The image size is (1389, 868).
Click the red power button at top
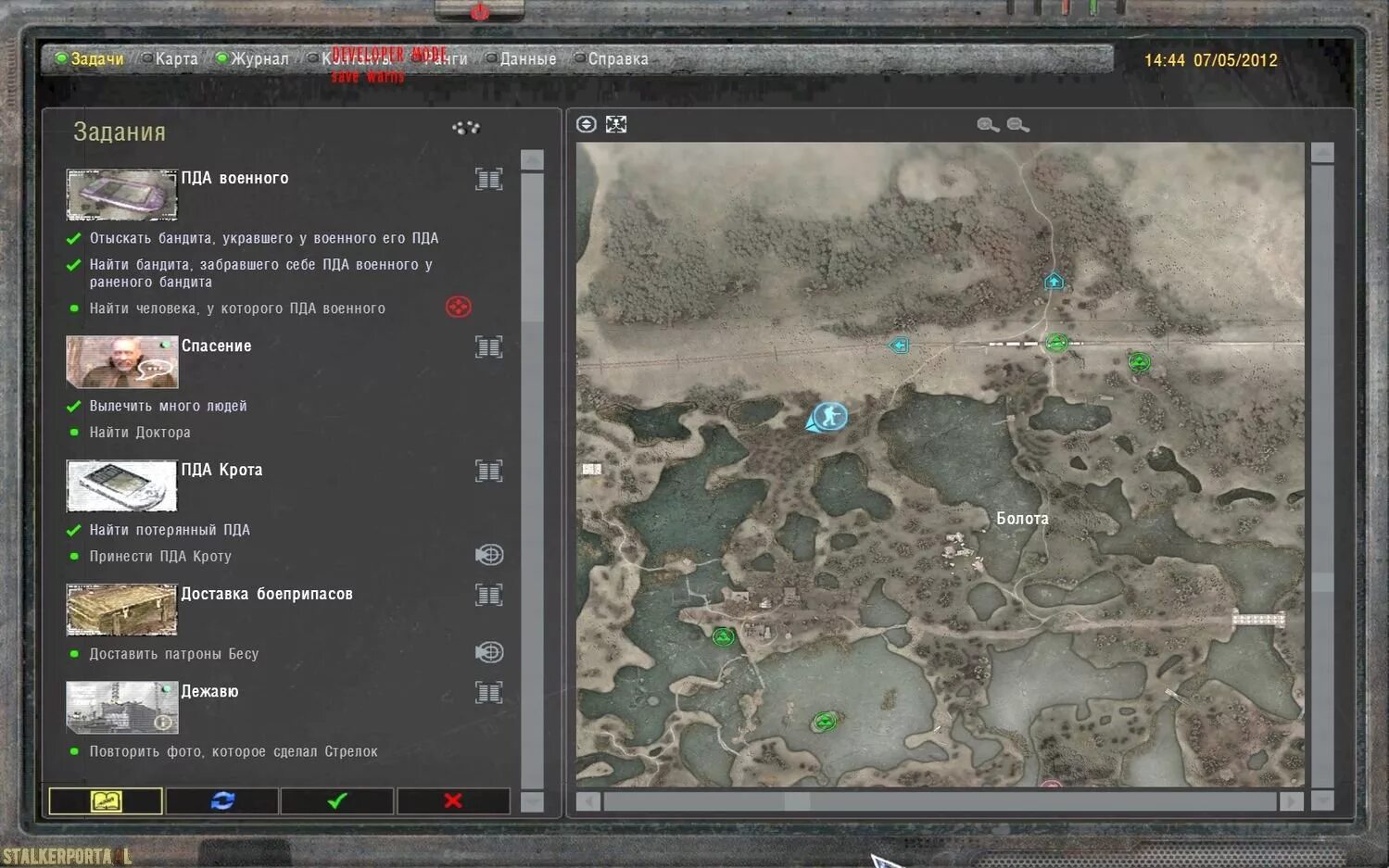tap(479, 11)
